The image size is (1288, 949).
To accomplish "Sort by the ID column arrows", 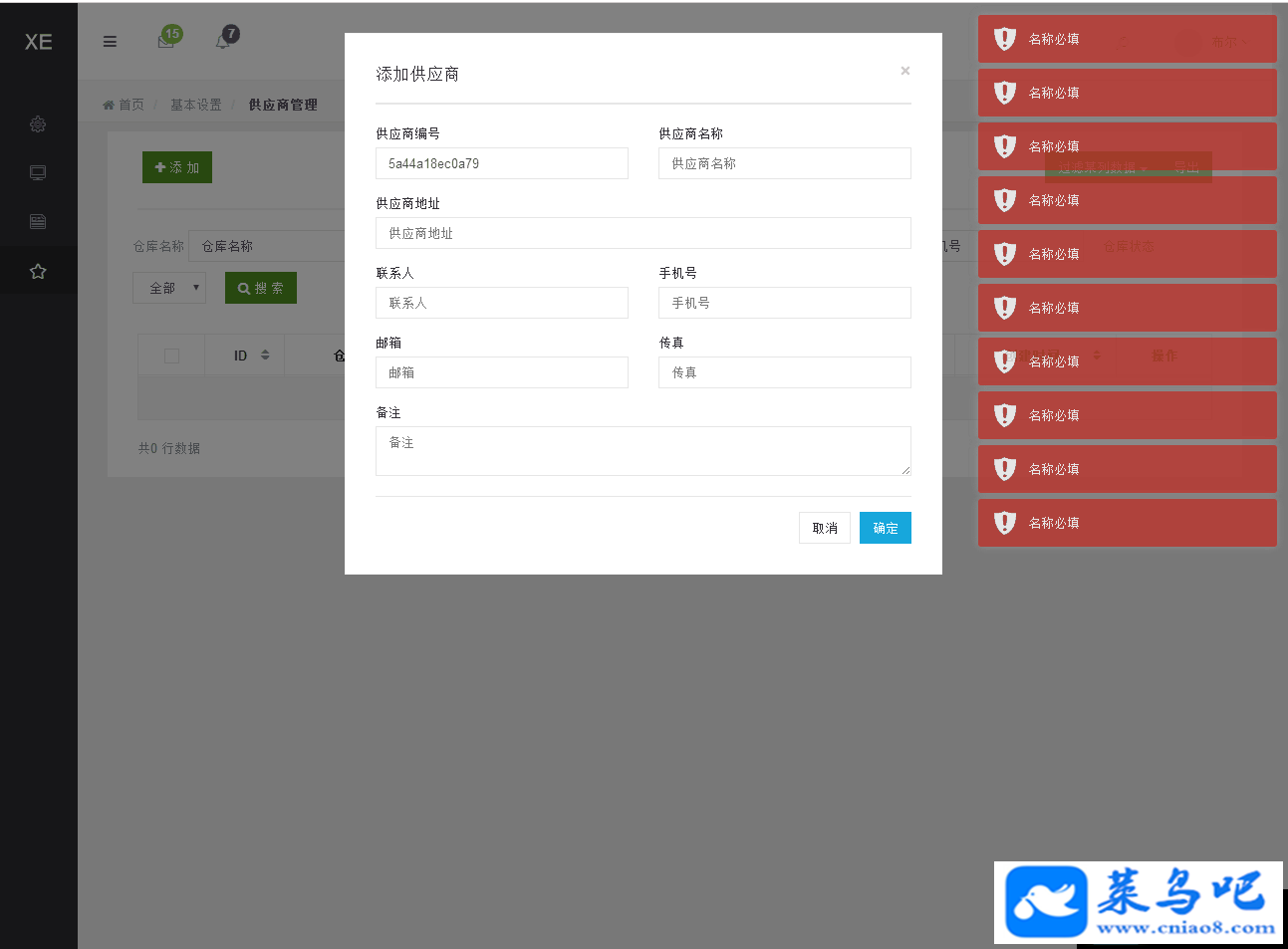I will [x=265, y=355].
